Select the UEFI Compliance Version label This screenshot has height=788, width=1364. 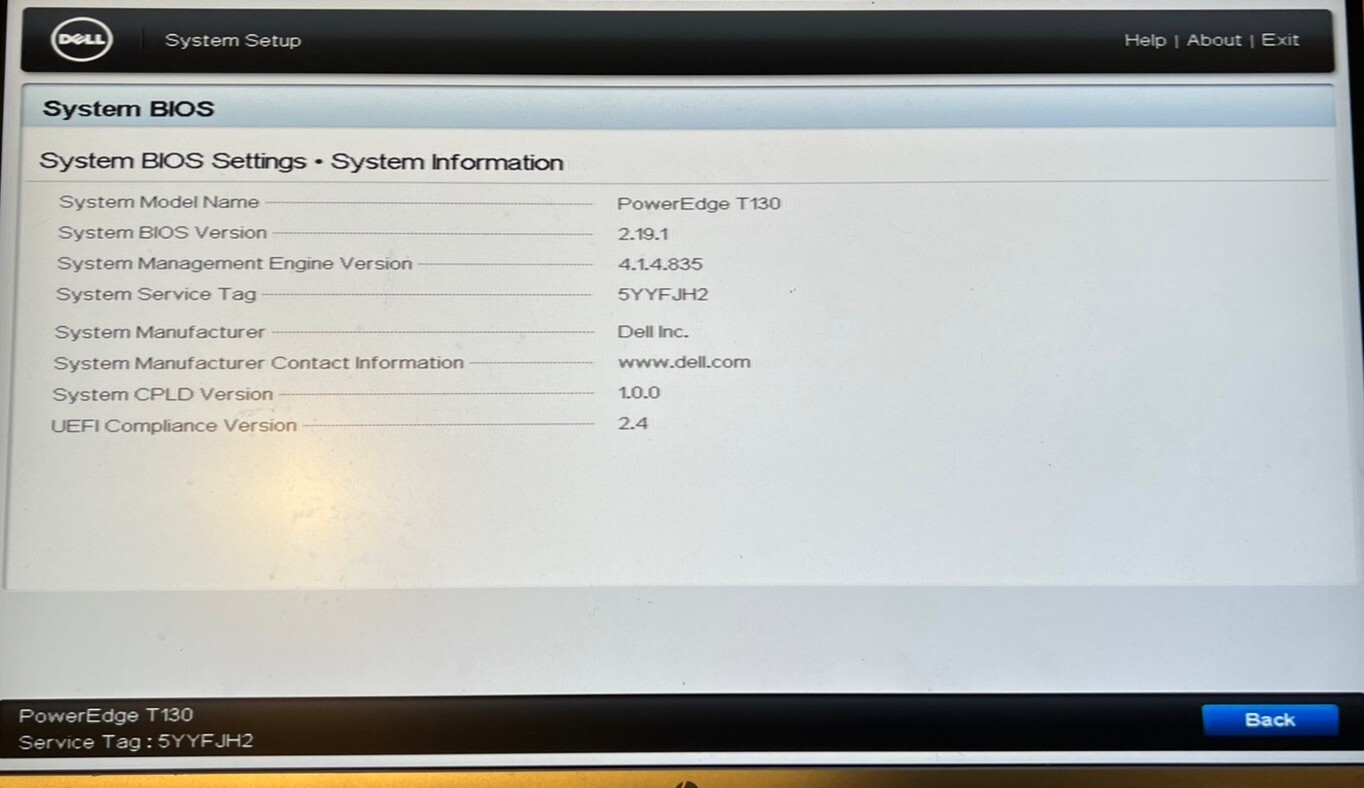(174, 426)
